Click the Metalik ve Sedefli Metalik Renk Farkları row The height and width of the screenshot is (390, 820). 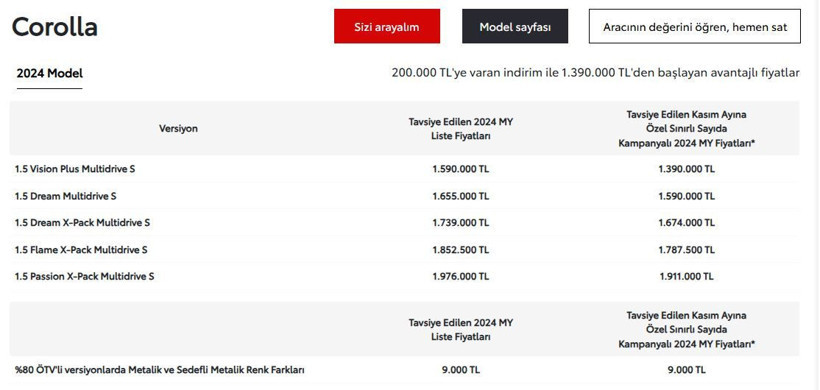[404, 370]
